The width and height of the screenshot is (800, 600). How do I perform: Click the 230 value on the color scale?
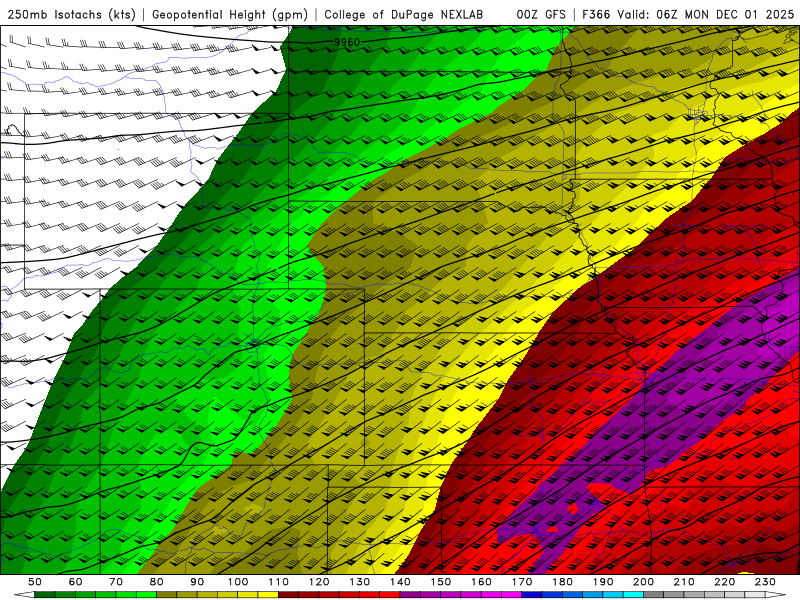coord(765,582)
